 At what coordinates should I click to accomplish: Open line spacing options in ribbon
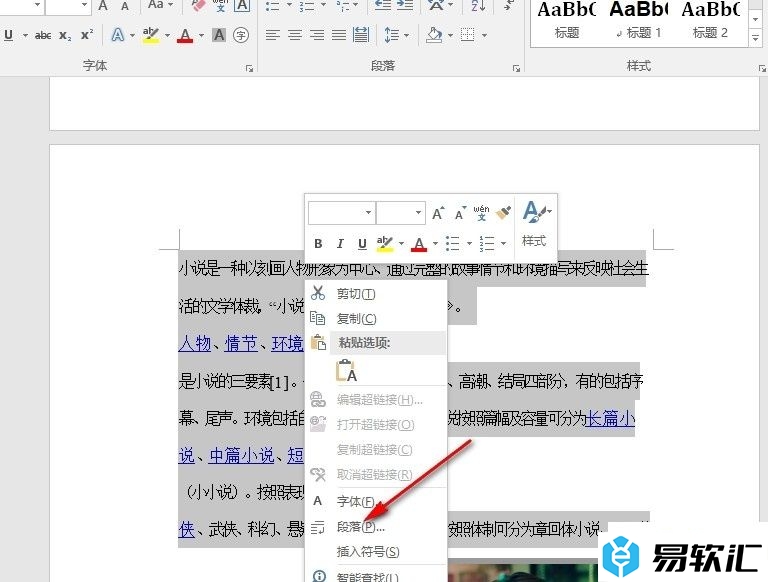tap(392, 35)
